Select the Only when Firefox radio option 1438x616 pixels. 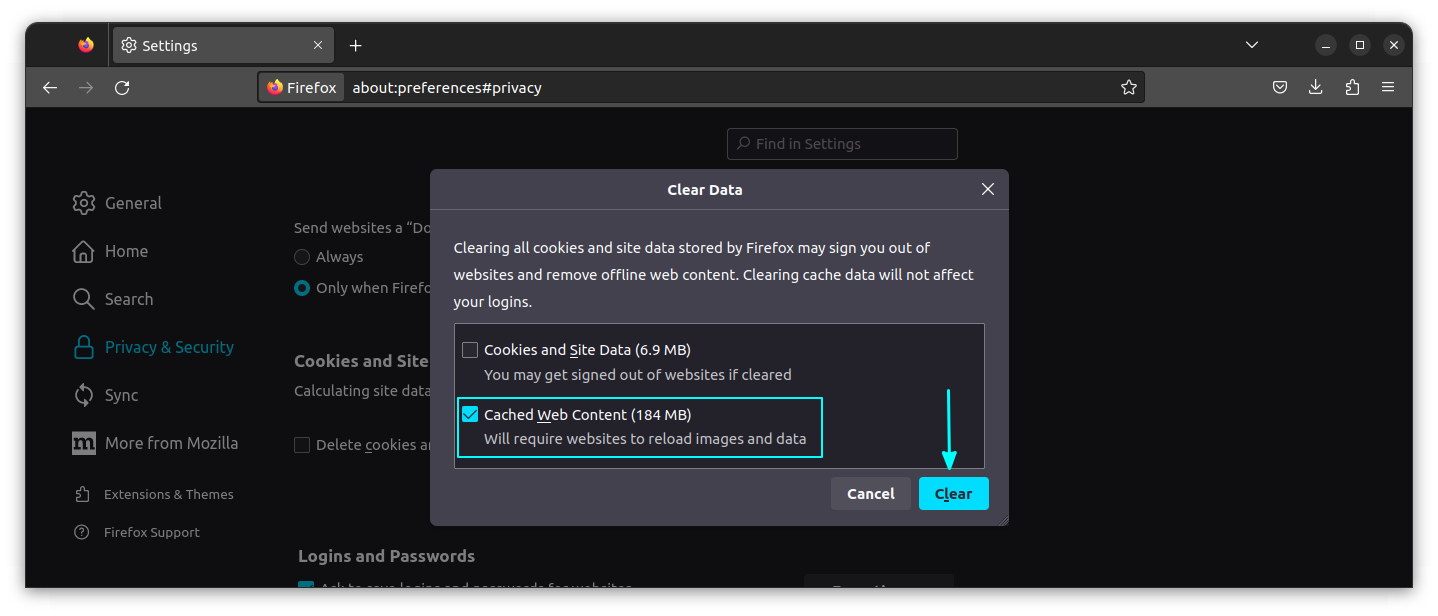302,288
